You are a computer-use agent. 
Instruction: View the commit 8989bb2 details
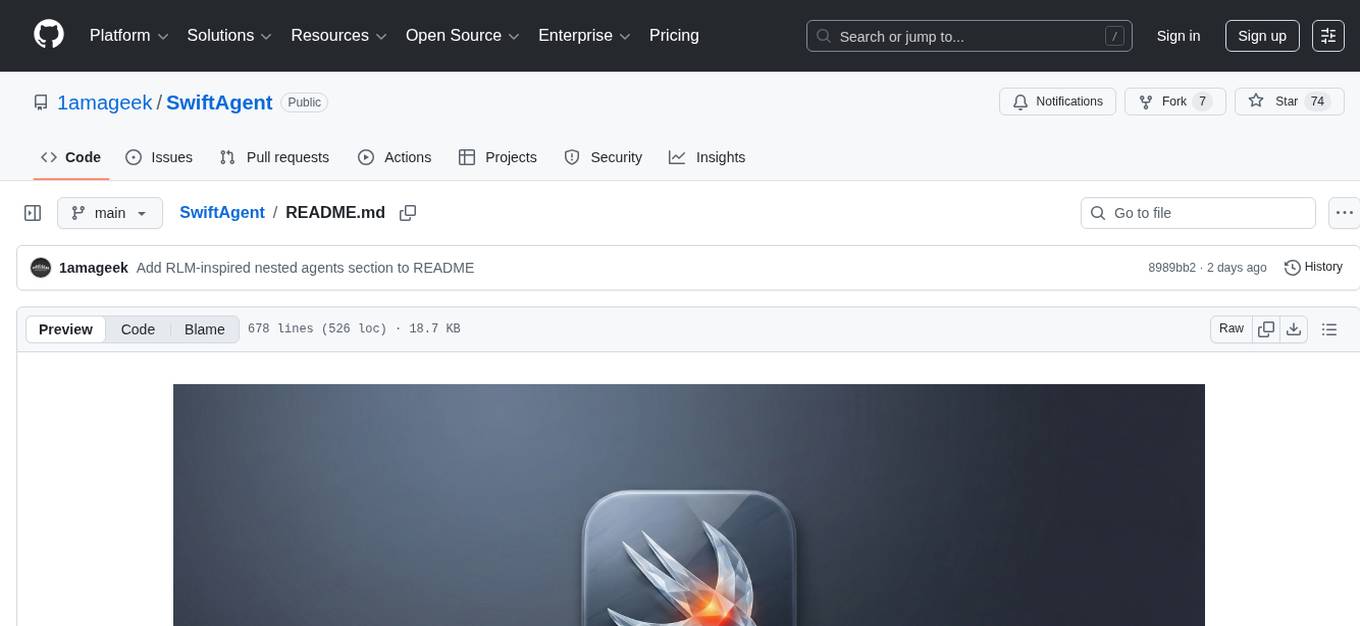(1171, 267)
